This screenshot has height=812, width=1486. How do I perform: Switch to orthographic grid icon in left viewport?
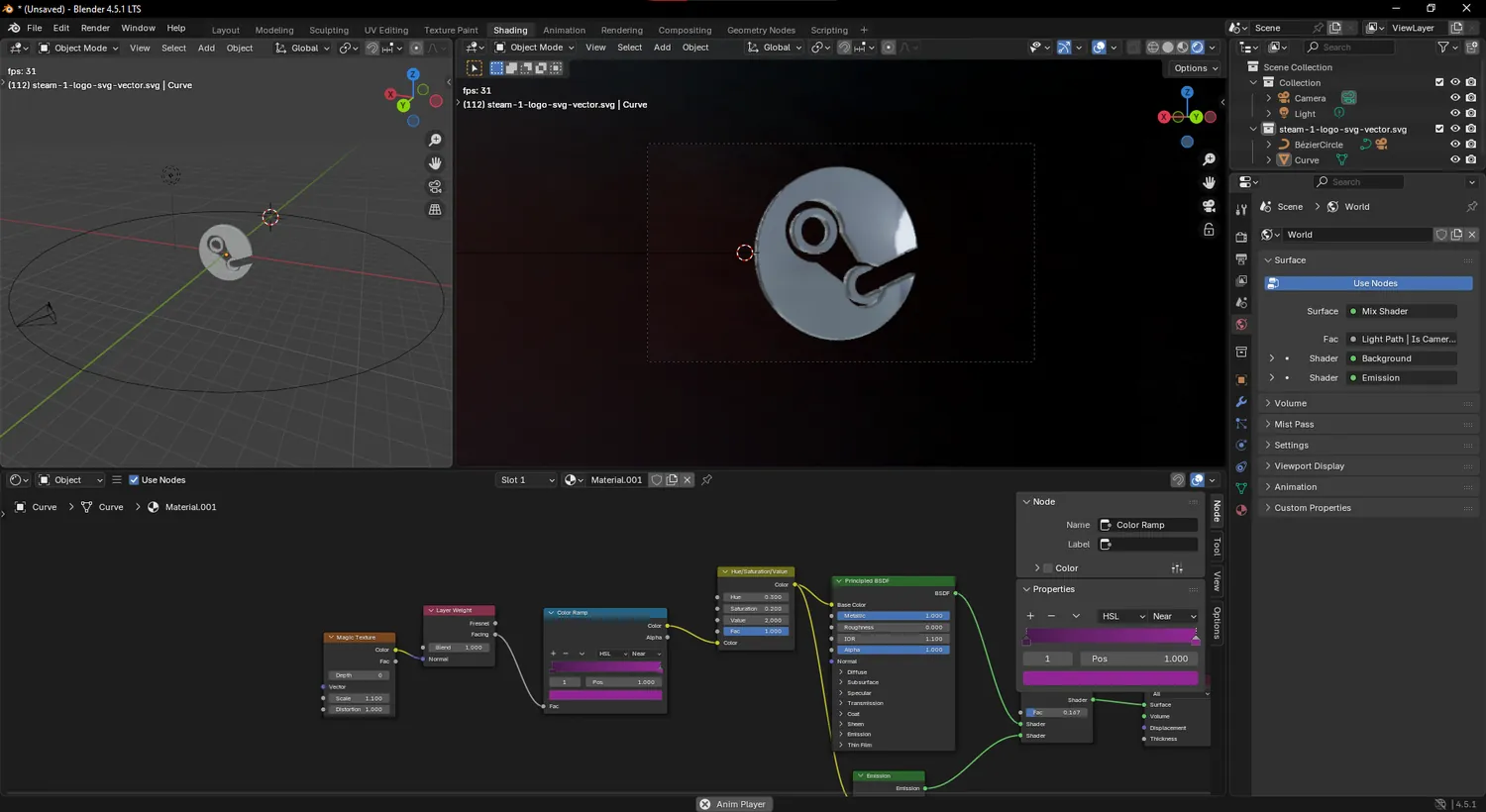[x=435, y=210]
